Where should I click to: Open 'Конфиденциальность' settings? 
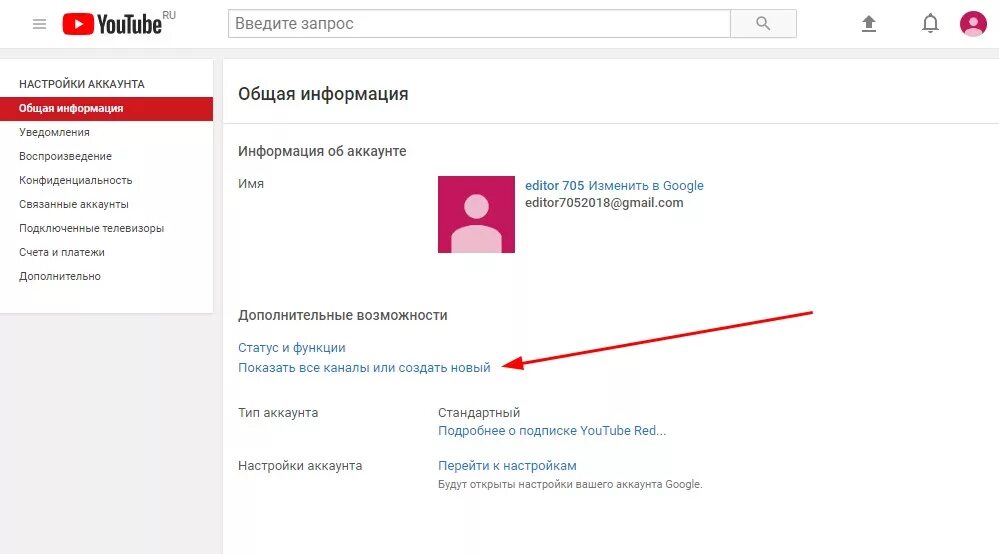[75, 180]
